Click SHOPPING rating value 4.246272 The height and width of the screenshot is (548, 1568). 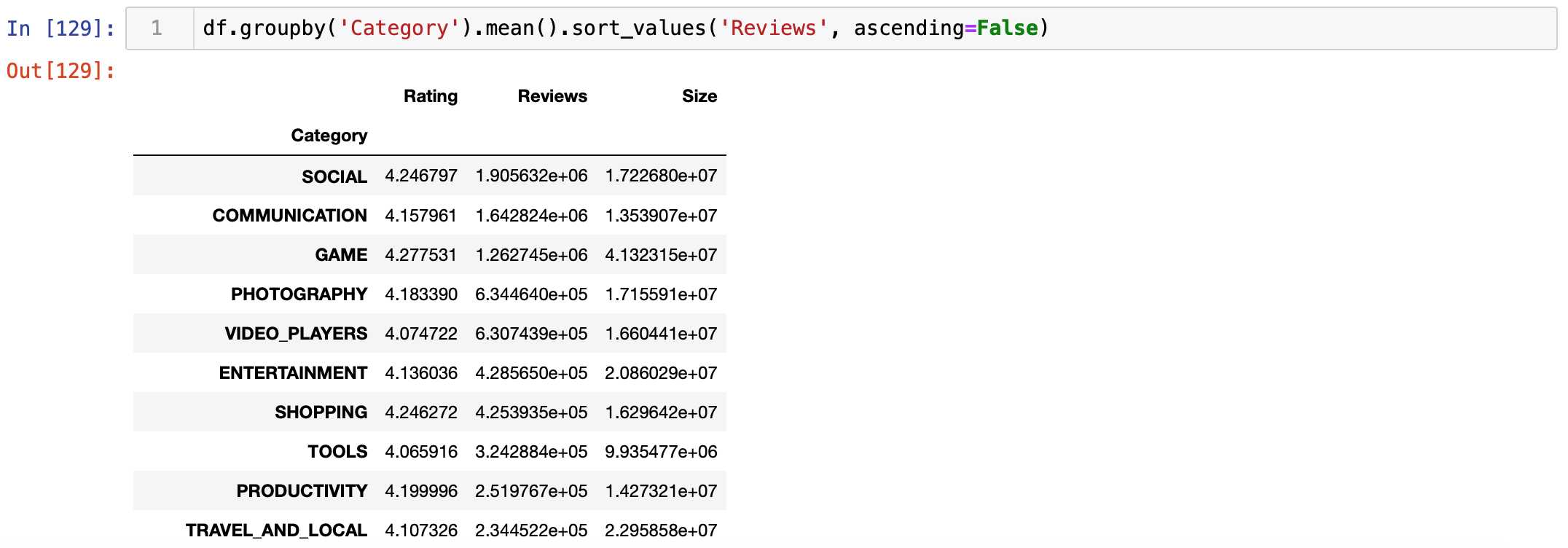[x=421, y=412]
